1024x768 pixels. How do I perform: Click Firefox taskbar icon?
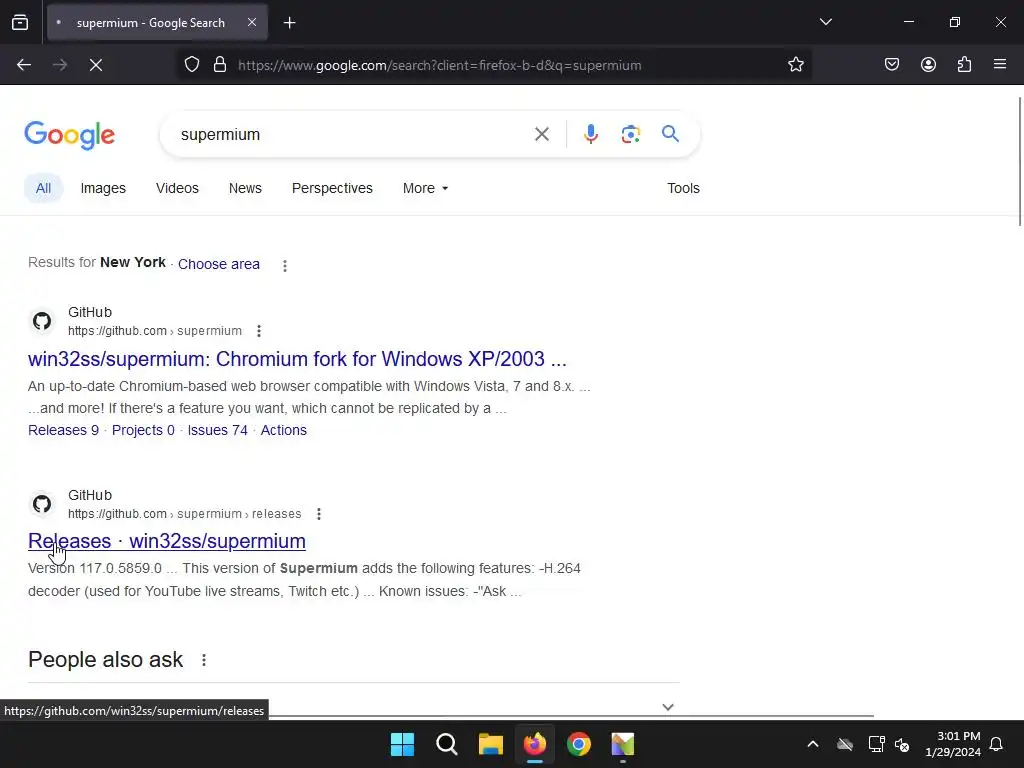click(535, 744)
